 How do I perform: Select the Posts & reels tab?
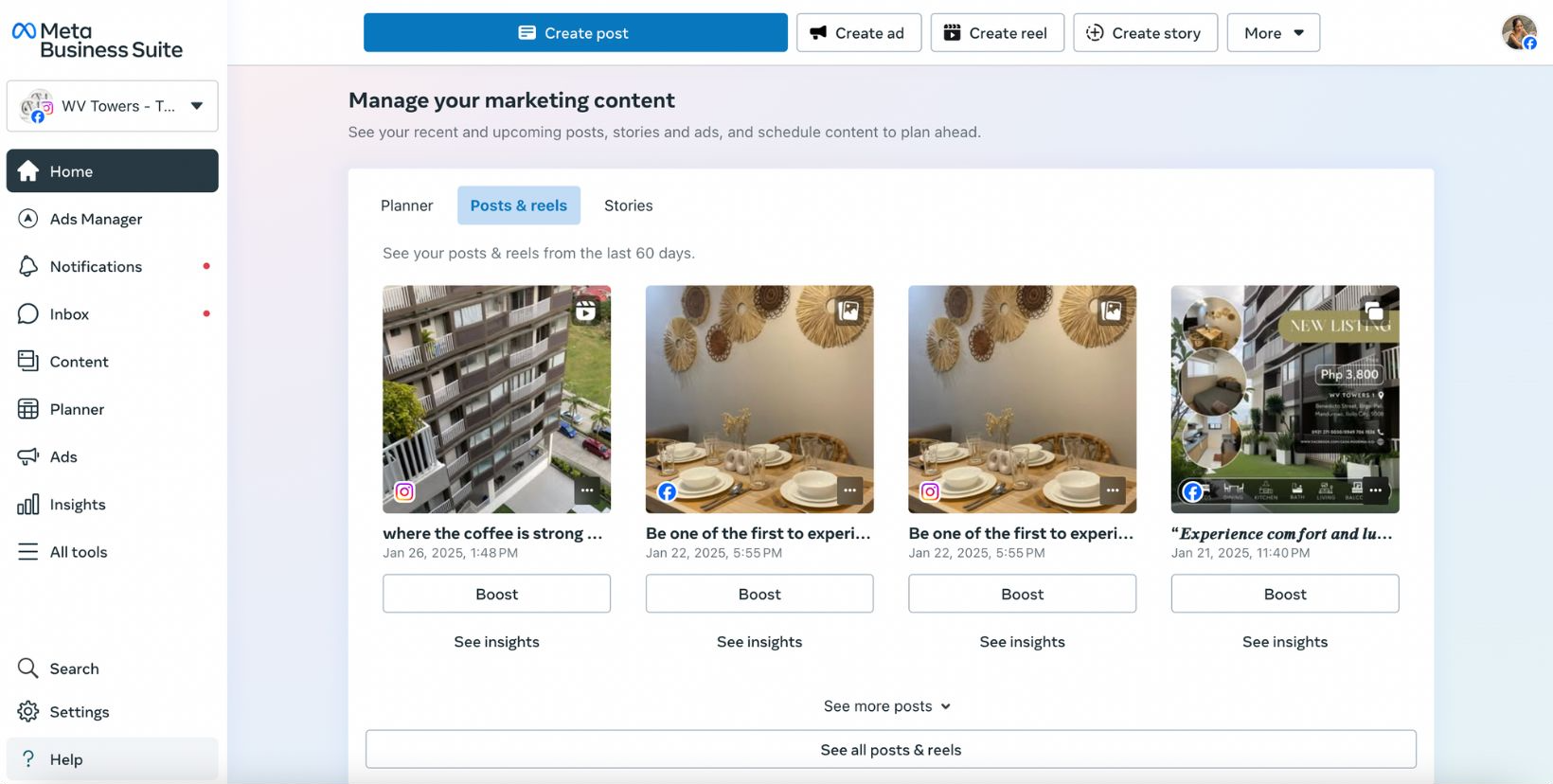coord(519,205)
